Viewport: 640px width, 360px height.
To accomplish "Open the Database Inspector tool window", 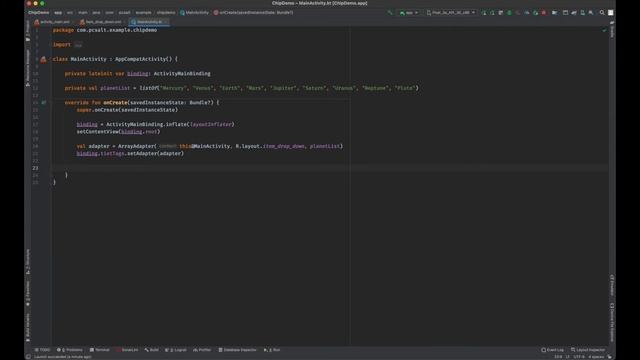I will pos(237,350).
